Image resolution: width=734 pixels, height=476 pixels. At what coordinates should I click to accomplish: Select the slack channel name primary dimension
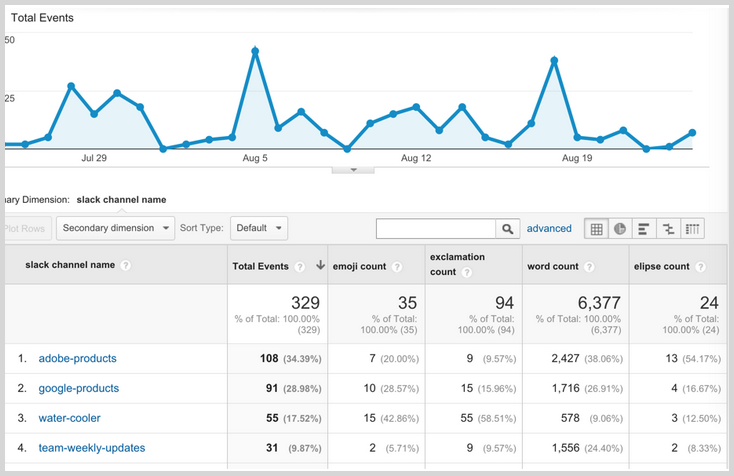pos(121,200)
